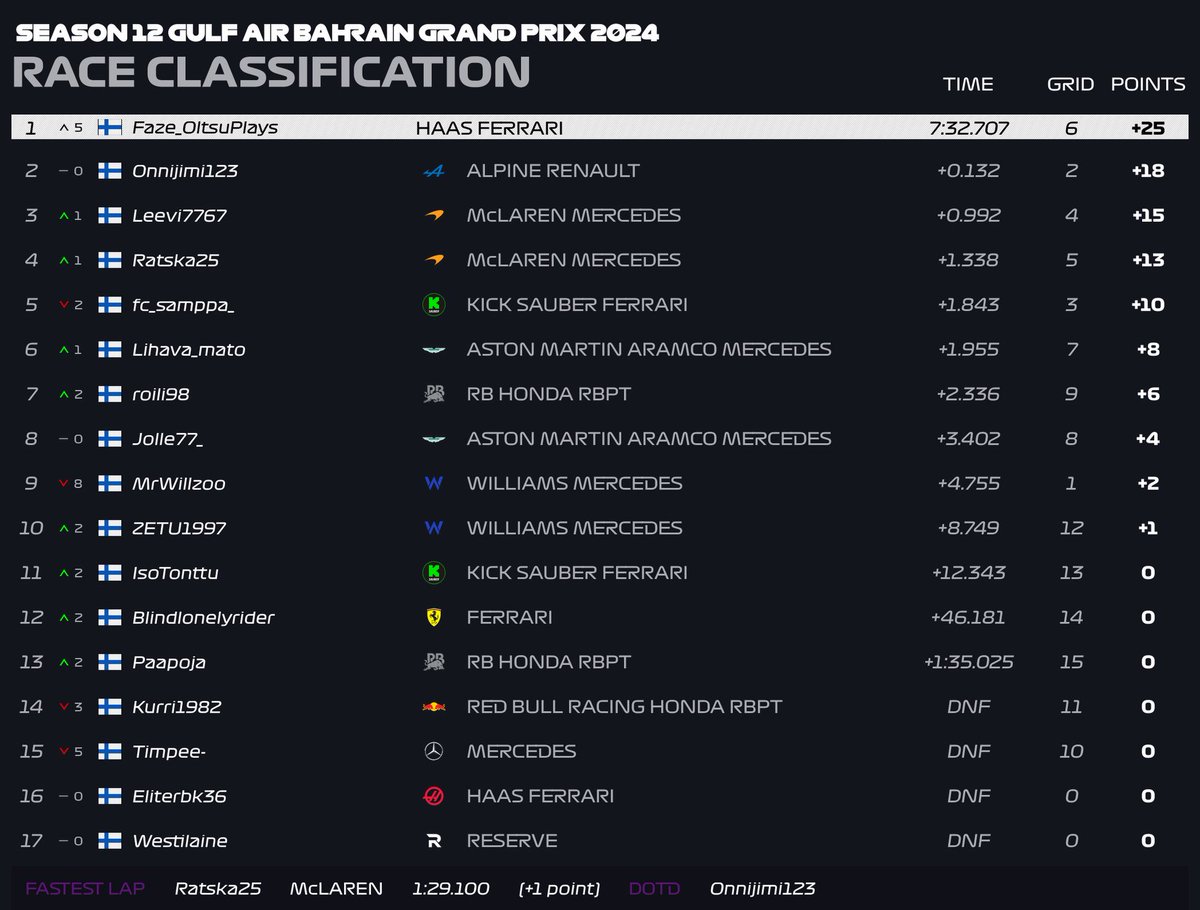Click the Kick Sauber logo in IsoTonttu's row
Image resolution: width=1200 pixels, height=910 pixels.
coord(432,573)
